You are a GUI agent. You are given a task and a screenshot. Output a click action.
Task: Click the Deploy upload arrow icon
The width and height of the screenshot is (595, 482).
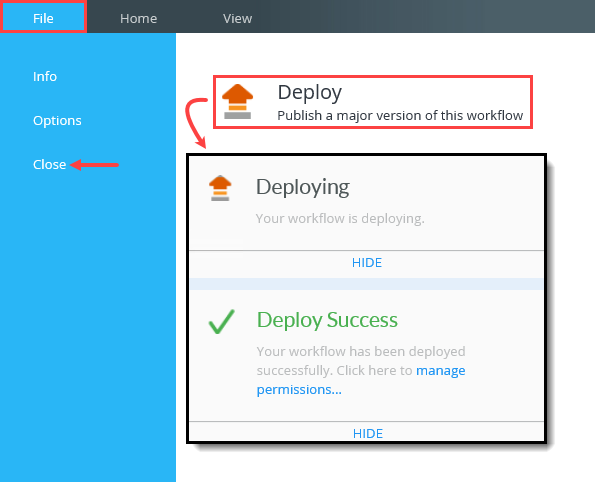pyautogui.click(x=238, y=101)
